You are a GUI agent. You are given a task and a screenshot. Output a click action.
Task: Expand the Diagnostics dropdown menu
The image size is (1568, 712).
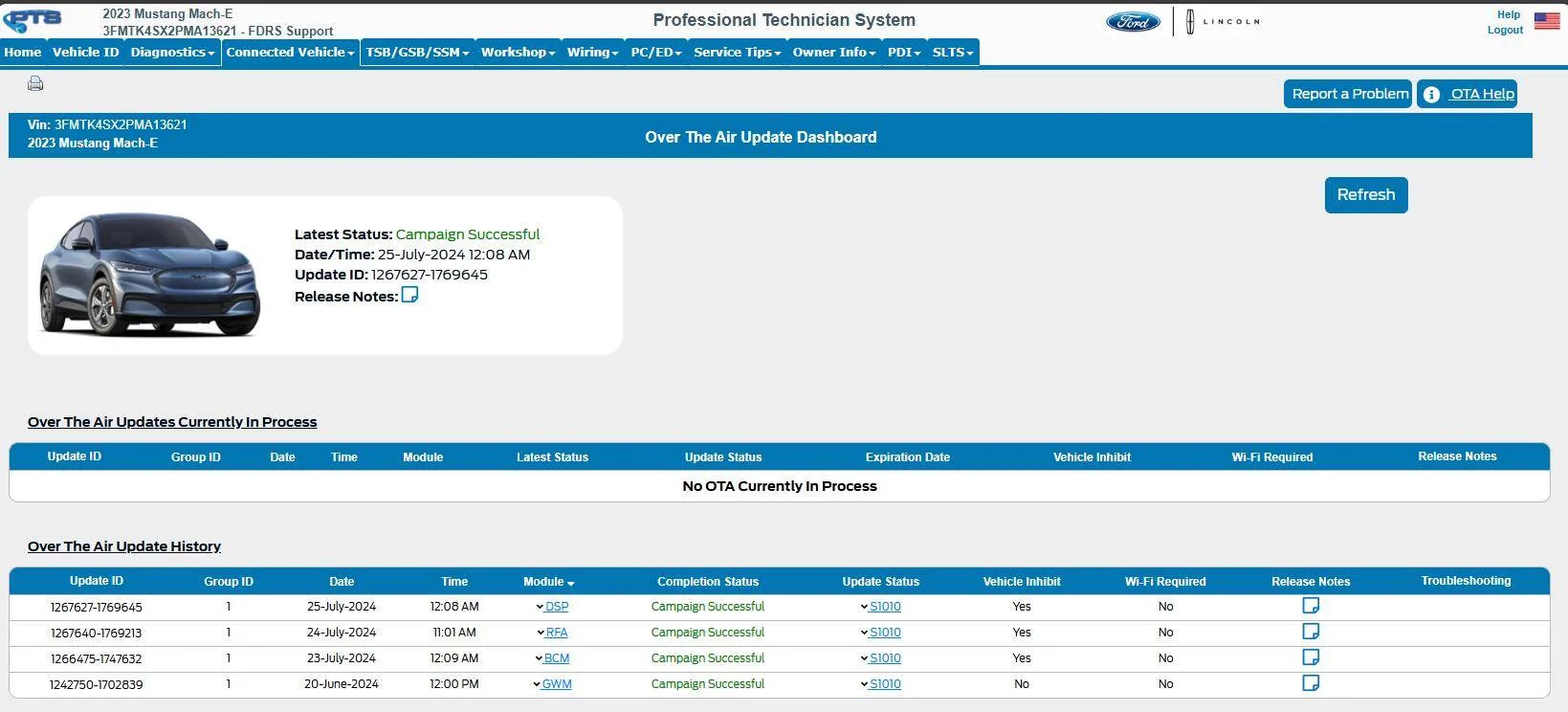(173, 52)
